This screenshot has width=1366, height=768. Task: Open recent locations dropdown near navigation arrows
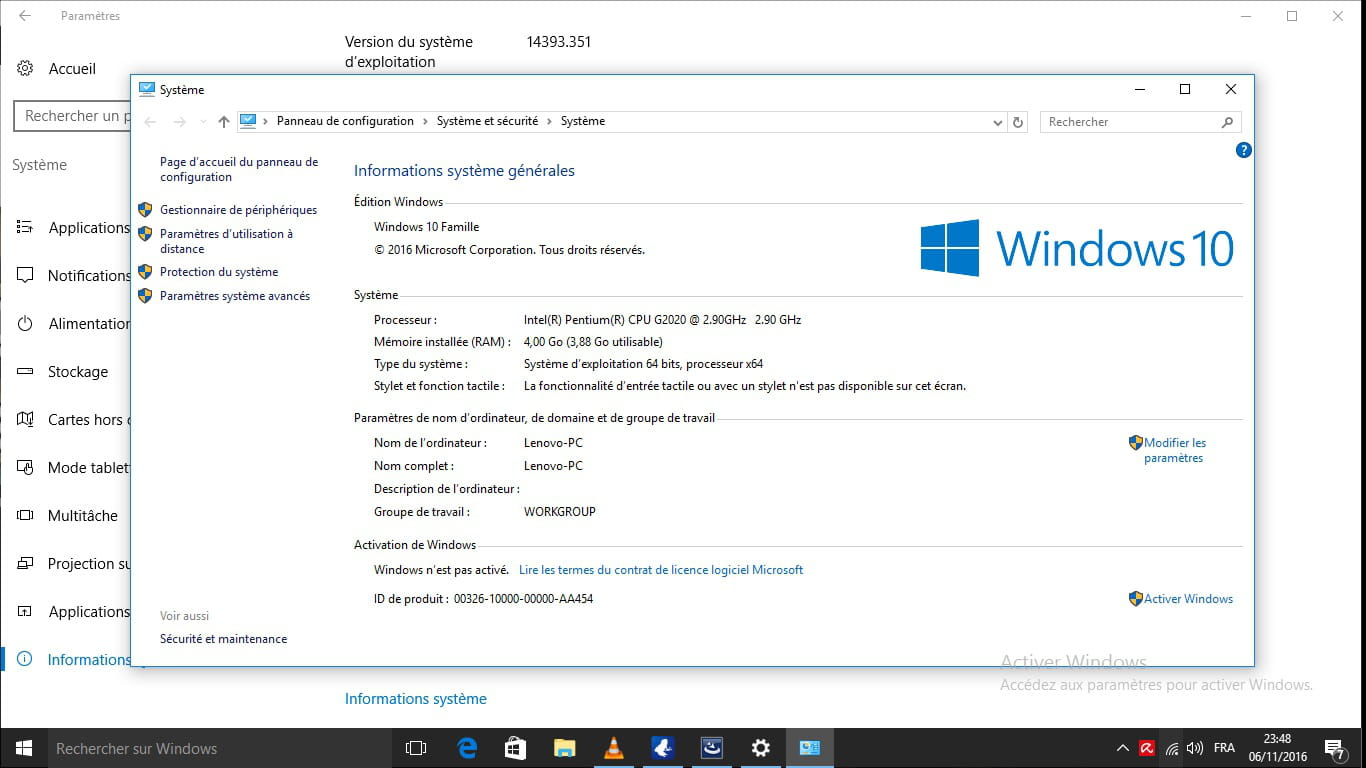pos(203,122)
